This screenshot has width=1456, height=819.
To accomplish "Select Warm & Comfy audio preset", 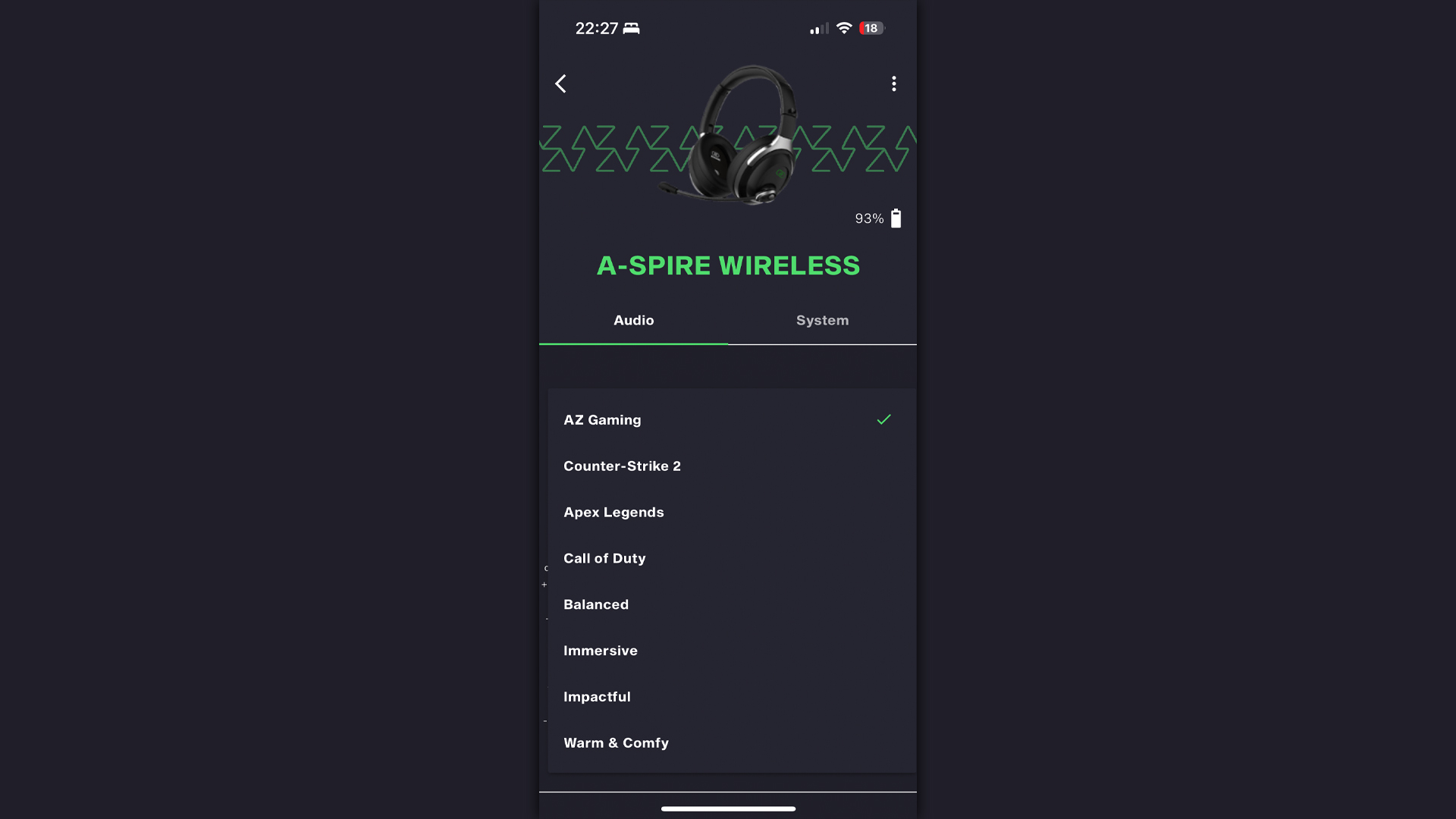I will 616,742.
